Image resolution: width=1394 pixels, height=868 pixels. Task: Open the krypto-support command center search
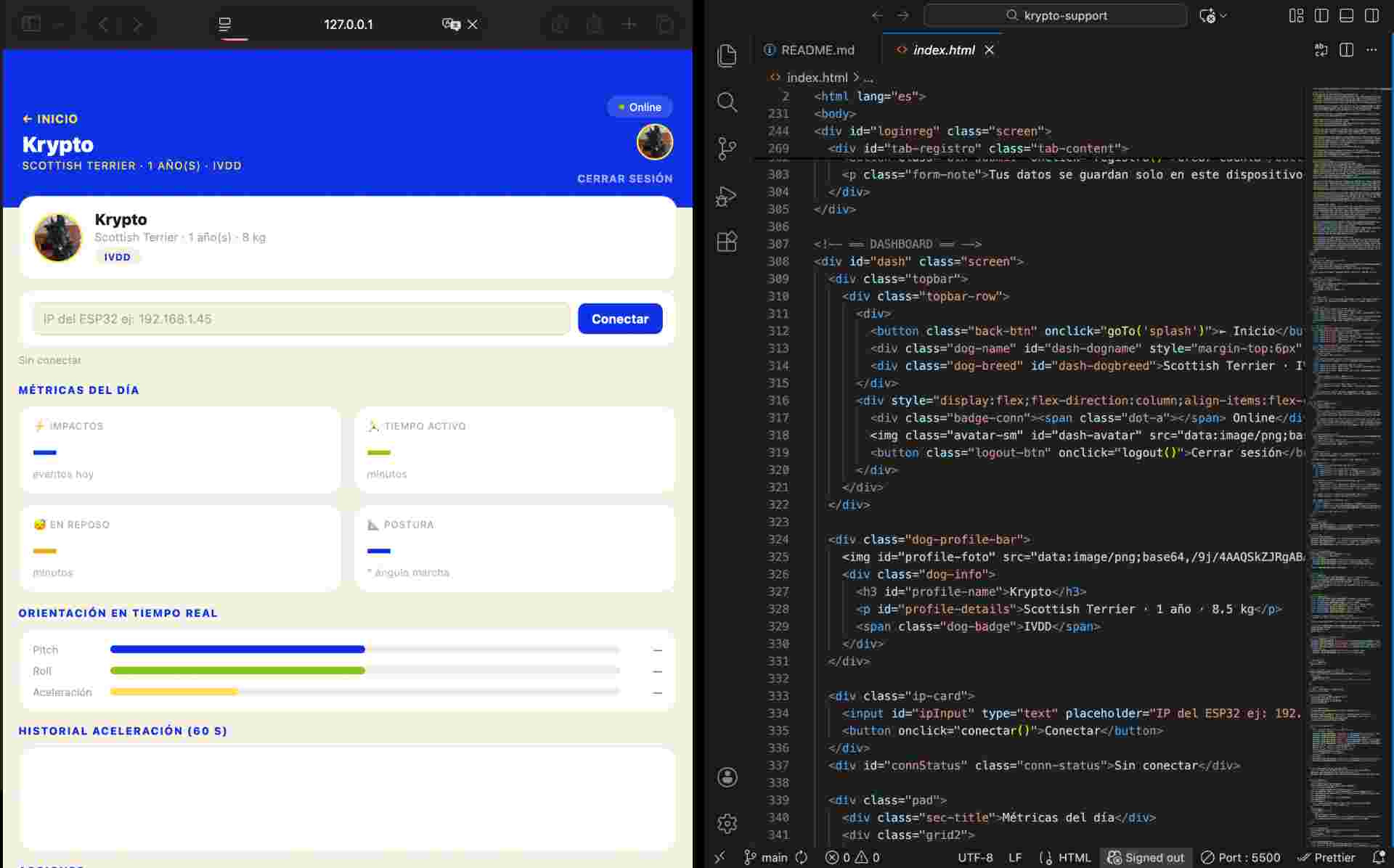tap(1055, 15)
